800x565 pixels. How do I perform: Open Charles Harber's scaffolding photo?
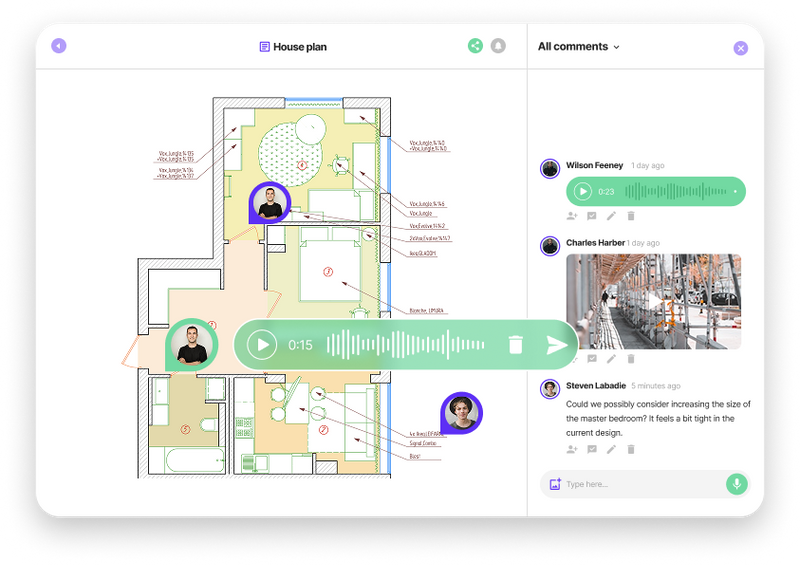coord(654,301)
